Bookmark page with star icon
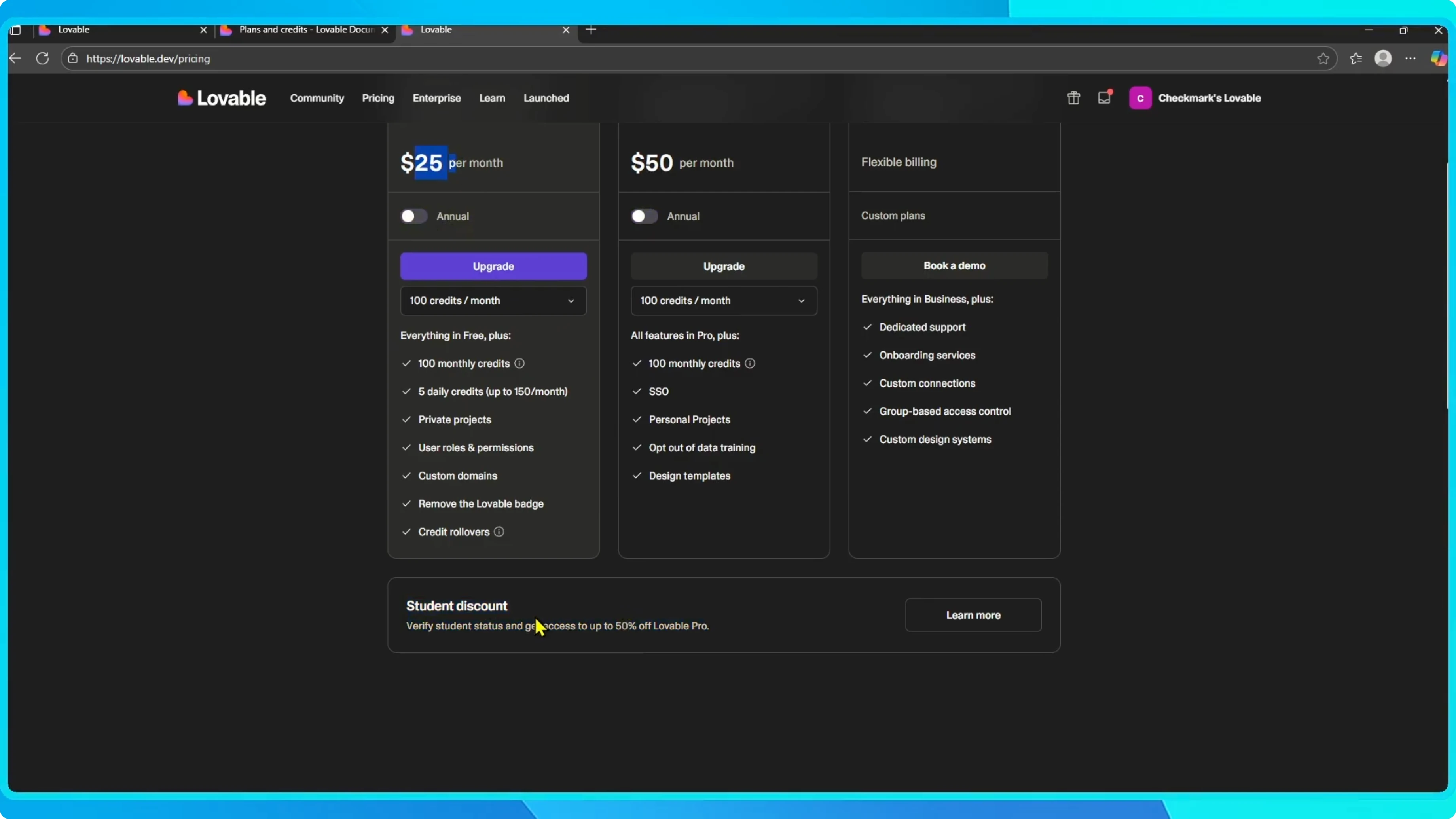Image resolution: width=1456 pixels, height=819 pixels. (1323, 58)
